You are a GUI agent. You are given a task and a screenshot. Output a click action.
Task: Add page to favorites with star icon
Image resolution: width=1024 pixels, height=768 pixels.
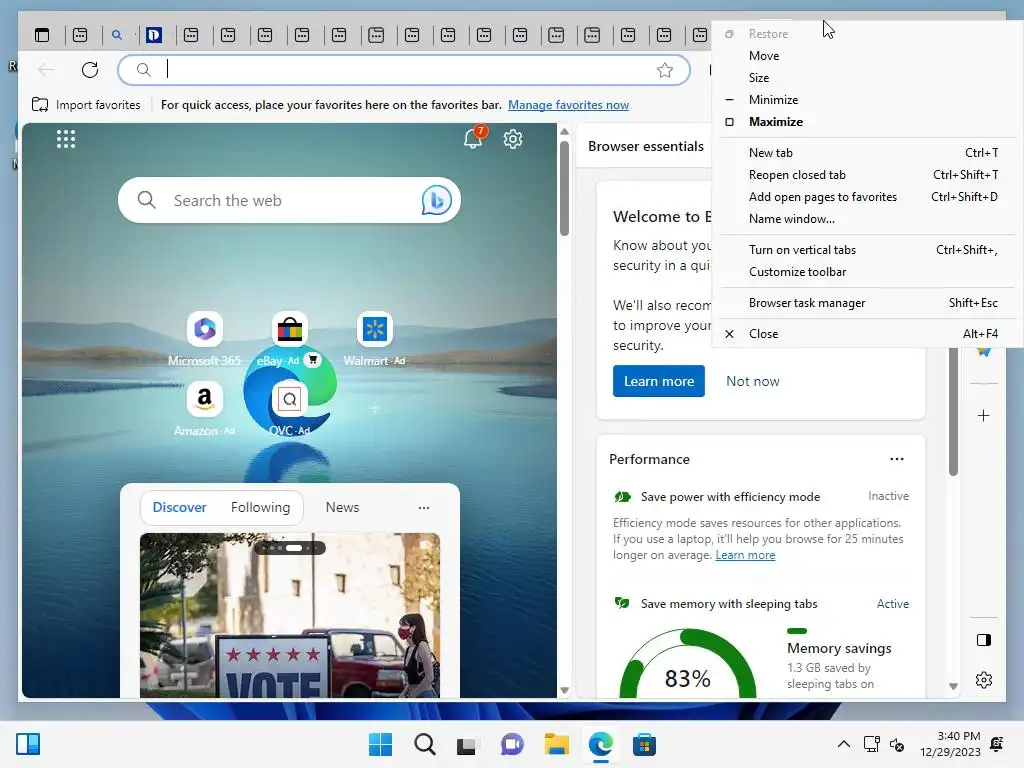point(665,70)
